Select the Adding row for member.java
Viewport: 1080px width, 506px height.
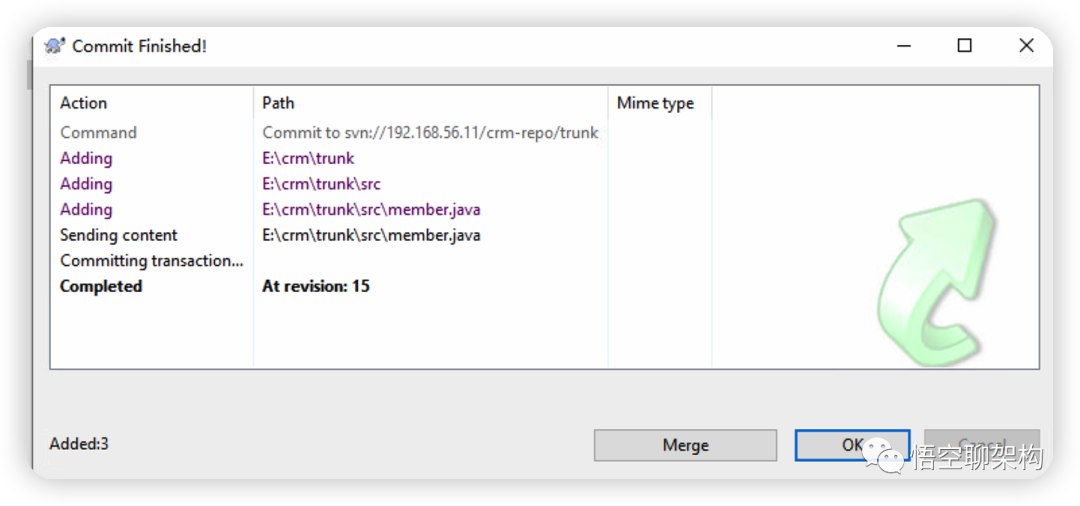click(86, 210)
